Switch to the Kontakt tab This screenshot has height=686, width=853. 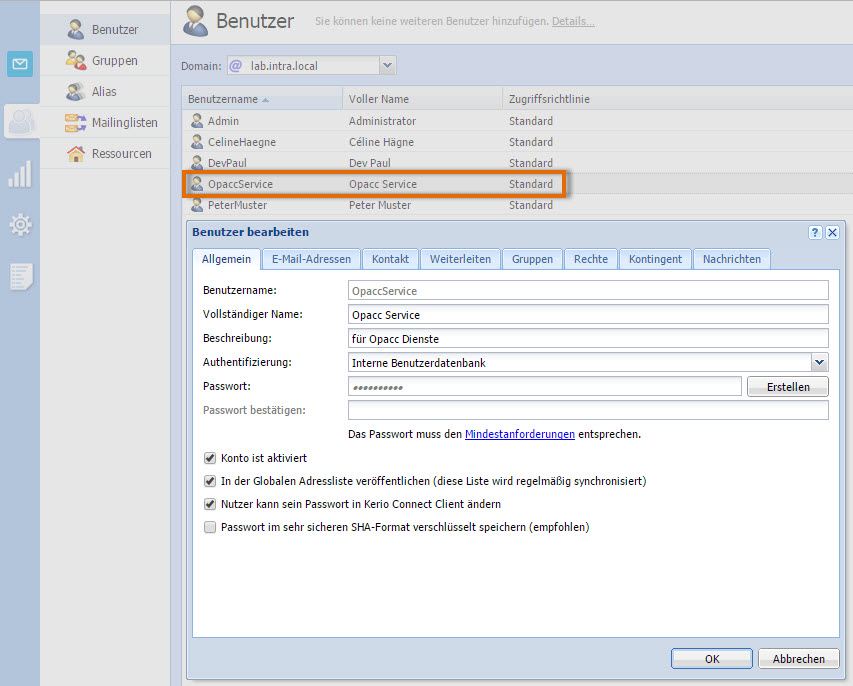click(390, 259)
